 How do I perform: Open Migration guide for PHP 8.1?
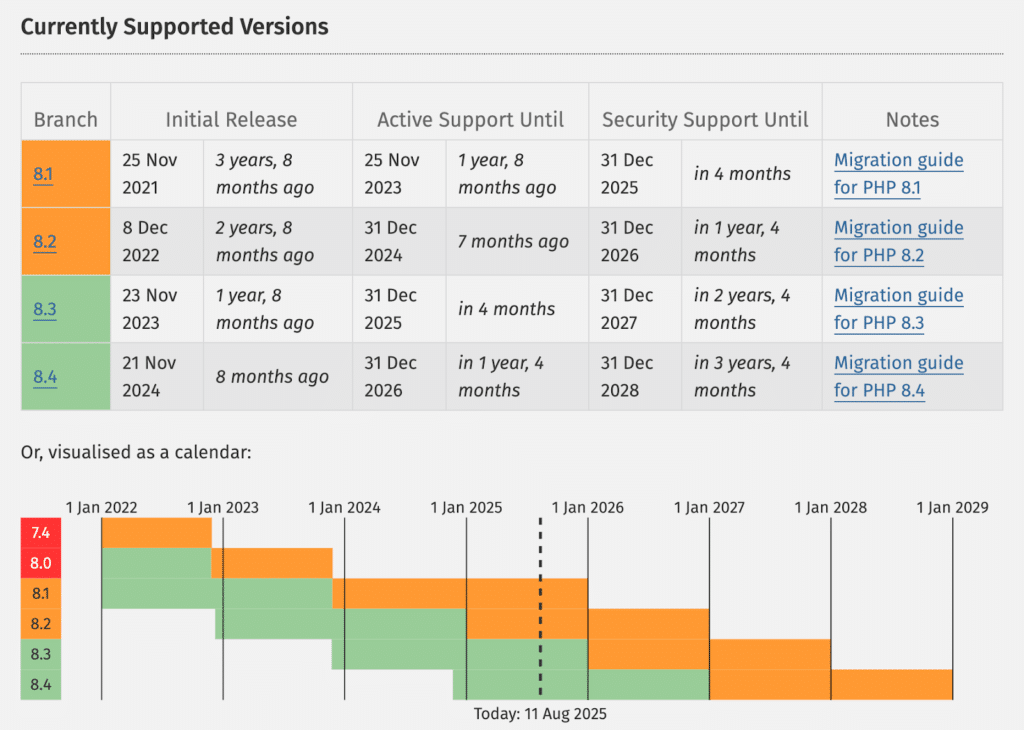coord(899,174)
